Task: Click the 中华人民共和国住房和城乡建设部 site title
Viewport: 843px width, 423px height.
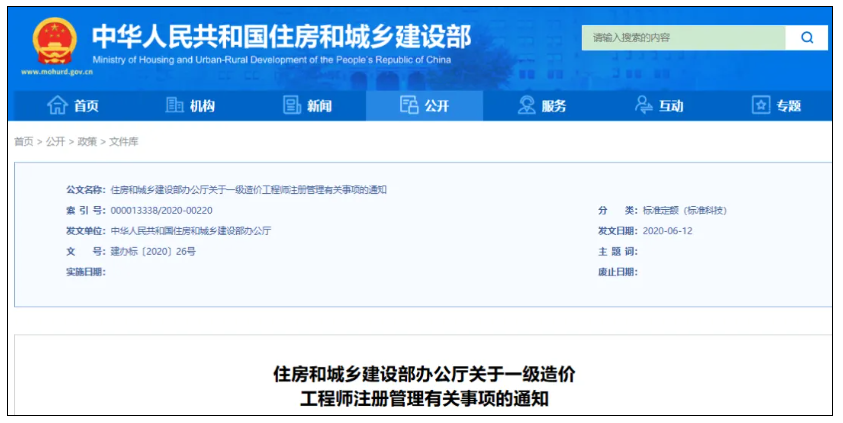Action: pyautogui.click(x=280, y=37)
